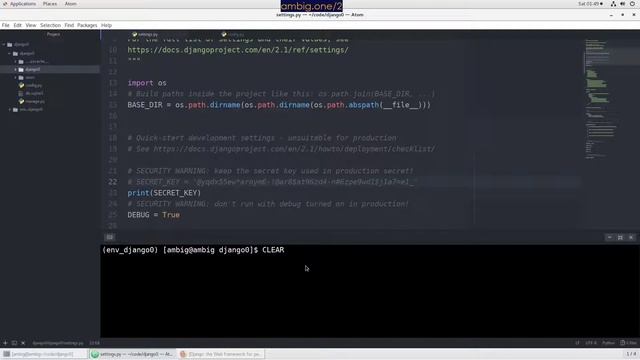Click the BASE_DIR assignment line

click(279, 105)
